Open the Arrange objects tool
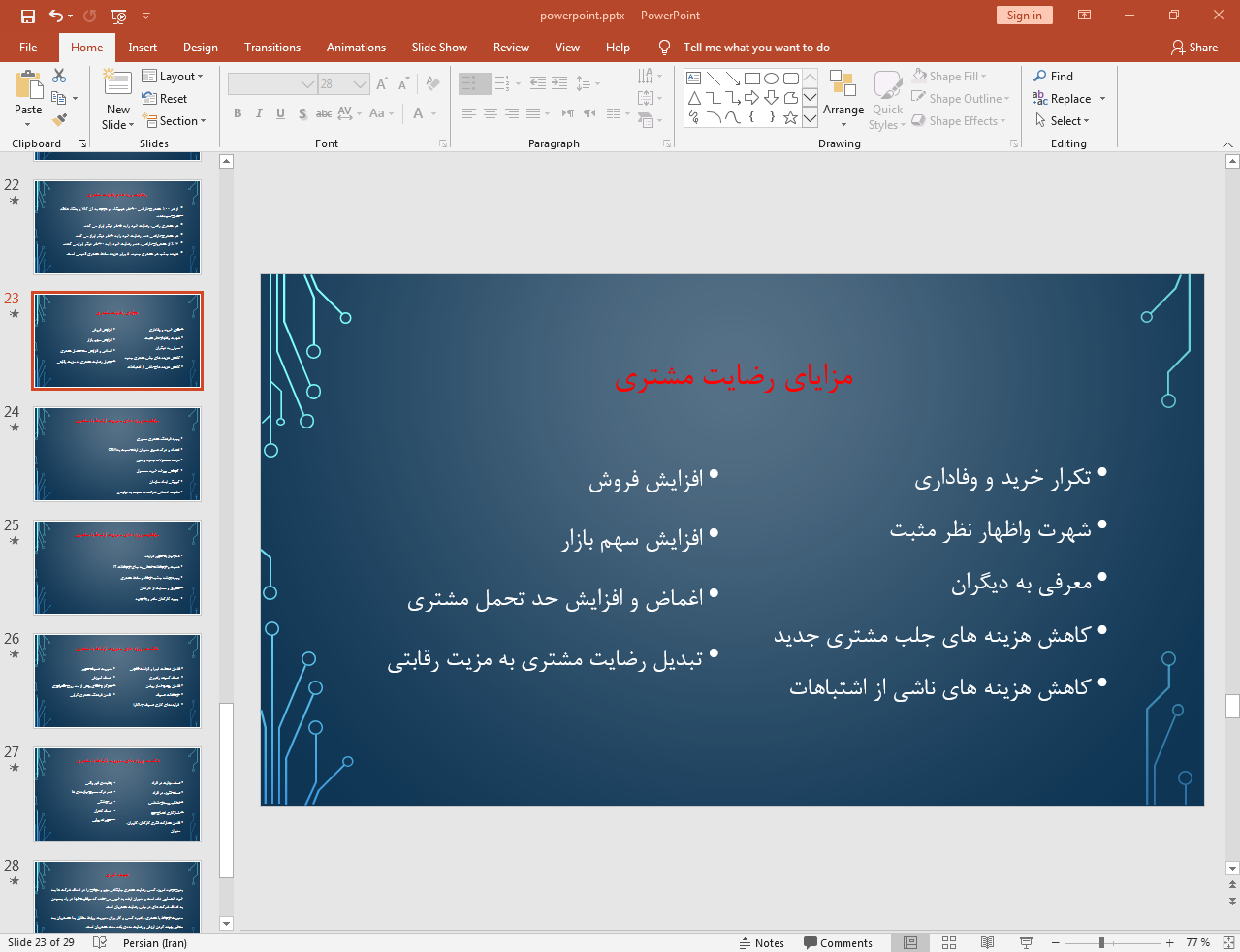The height and width of the screenshot is (952, 1240). tap(843, 99)
